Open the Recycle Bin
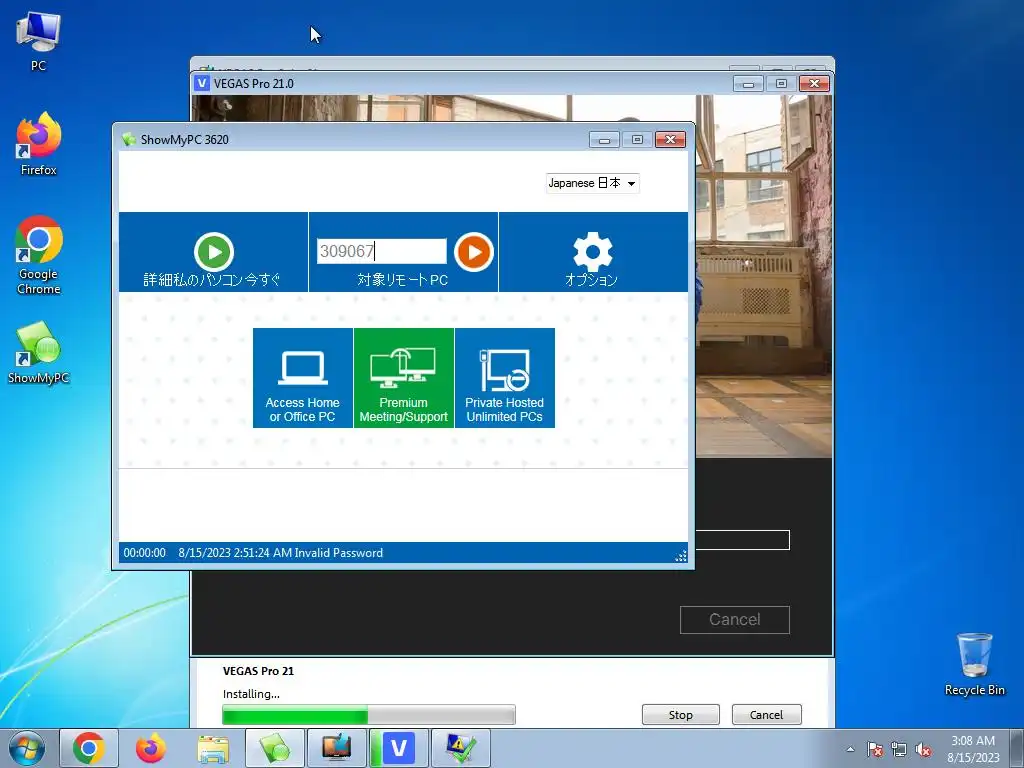 click(x=974, y=664)
